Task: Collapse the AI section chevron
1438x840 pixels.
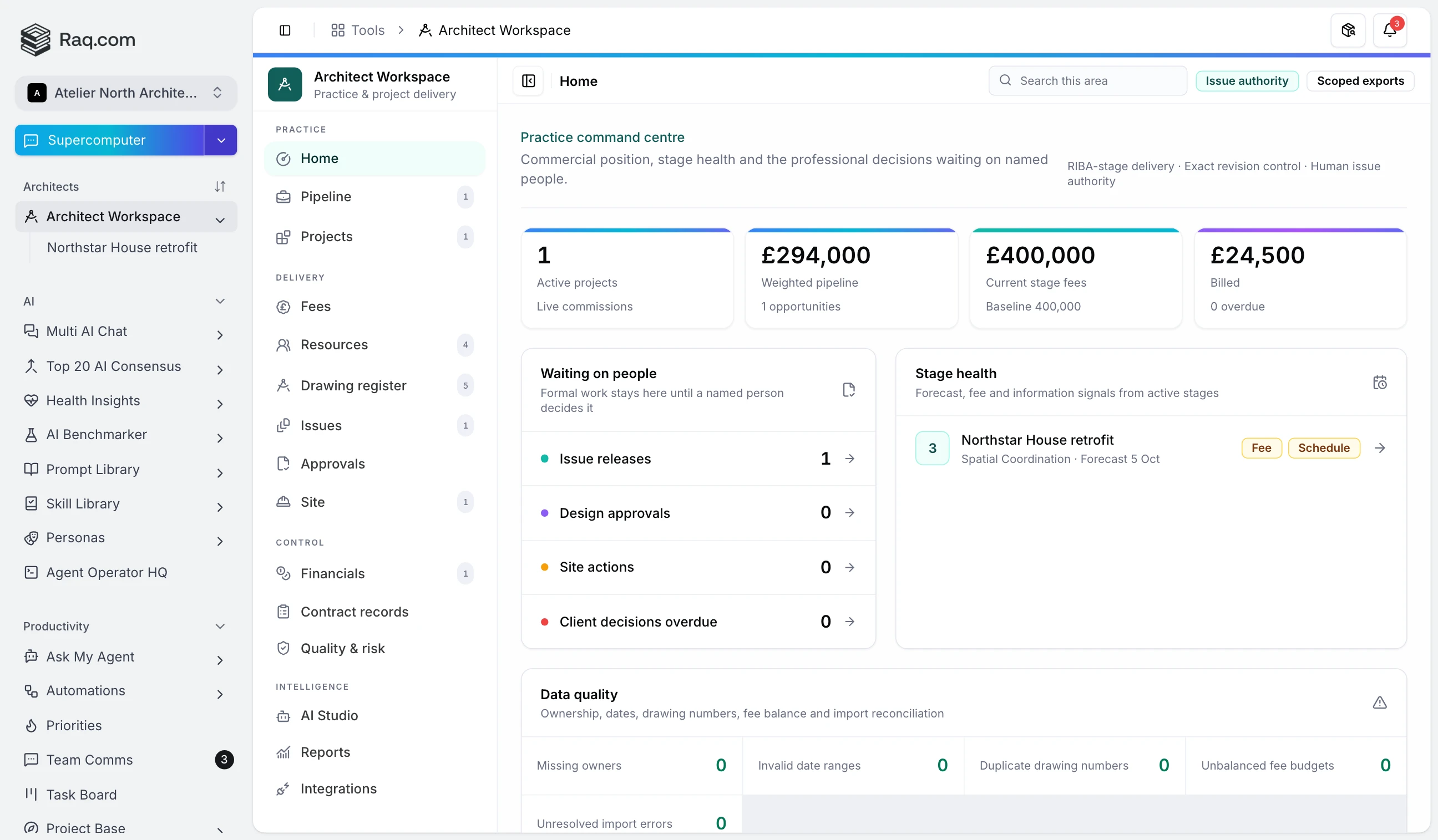Action: click(x=220, y=301)
